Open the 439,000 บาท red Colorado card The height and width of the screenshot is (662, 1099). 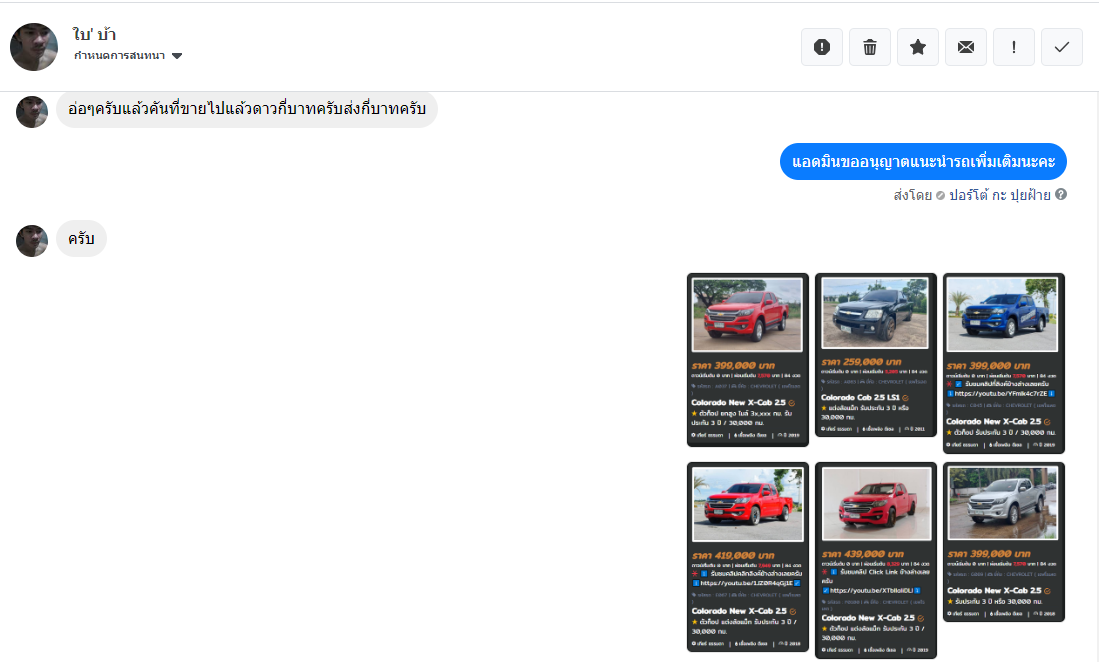point(876,560)
